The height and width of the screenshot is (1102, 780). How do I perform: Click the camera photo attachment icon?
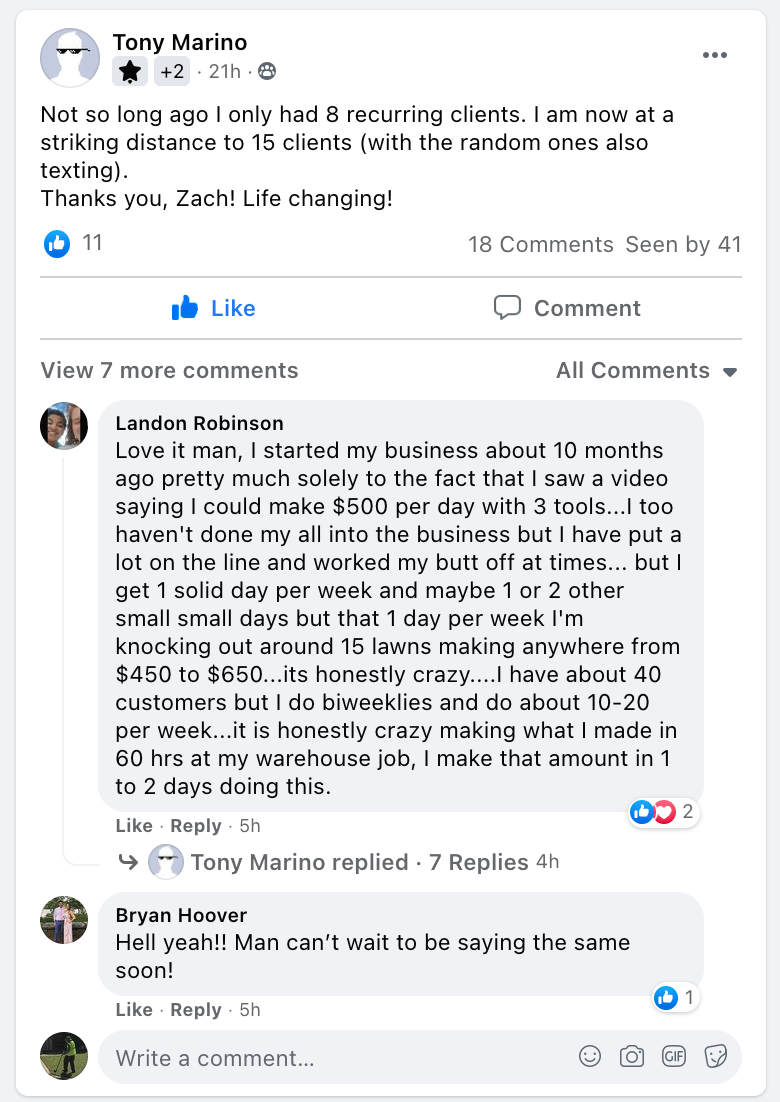pos(631,1056)
